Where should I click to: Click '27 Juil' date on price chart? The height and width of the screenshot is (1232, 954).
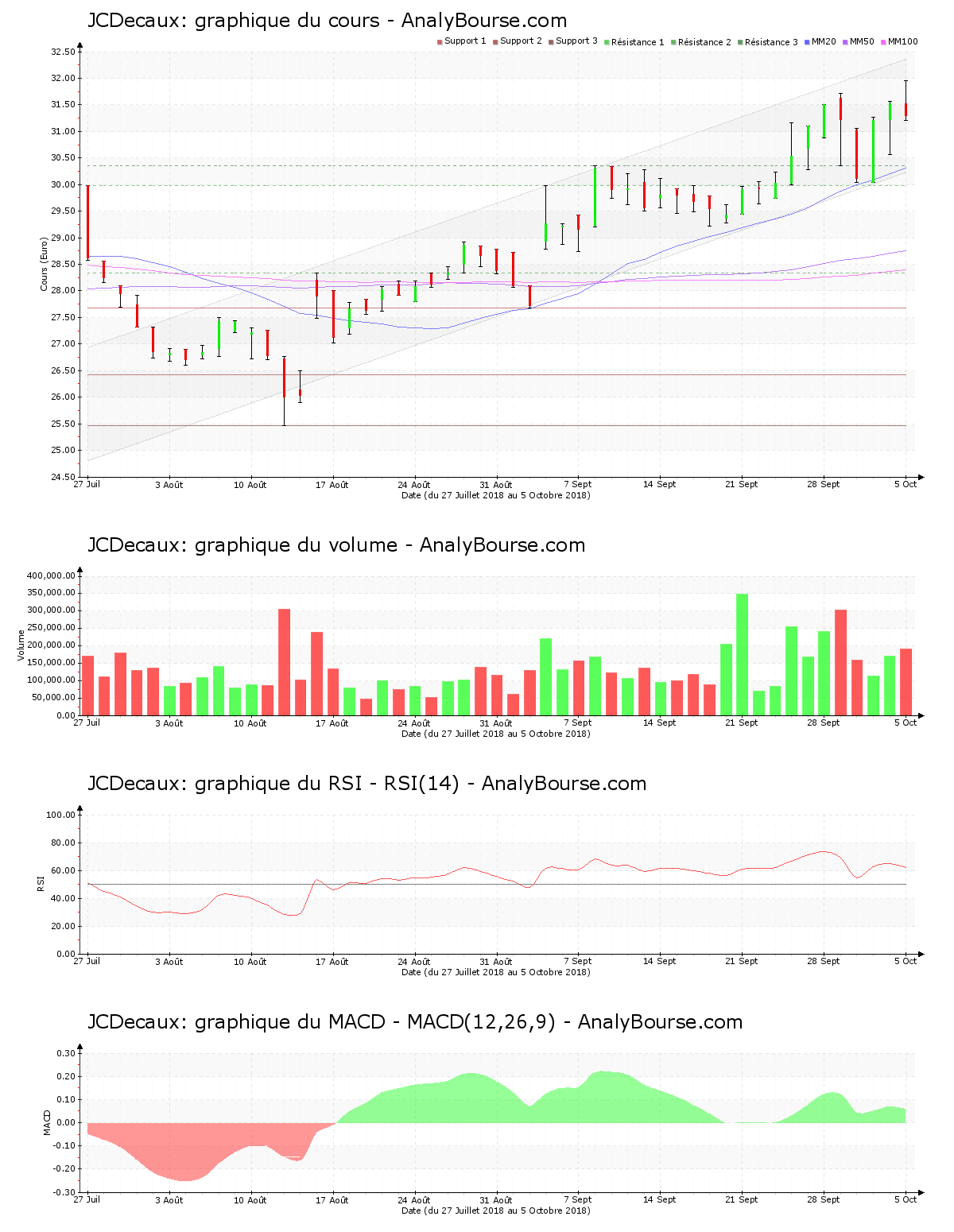coord(87,485)
